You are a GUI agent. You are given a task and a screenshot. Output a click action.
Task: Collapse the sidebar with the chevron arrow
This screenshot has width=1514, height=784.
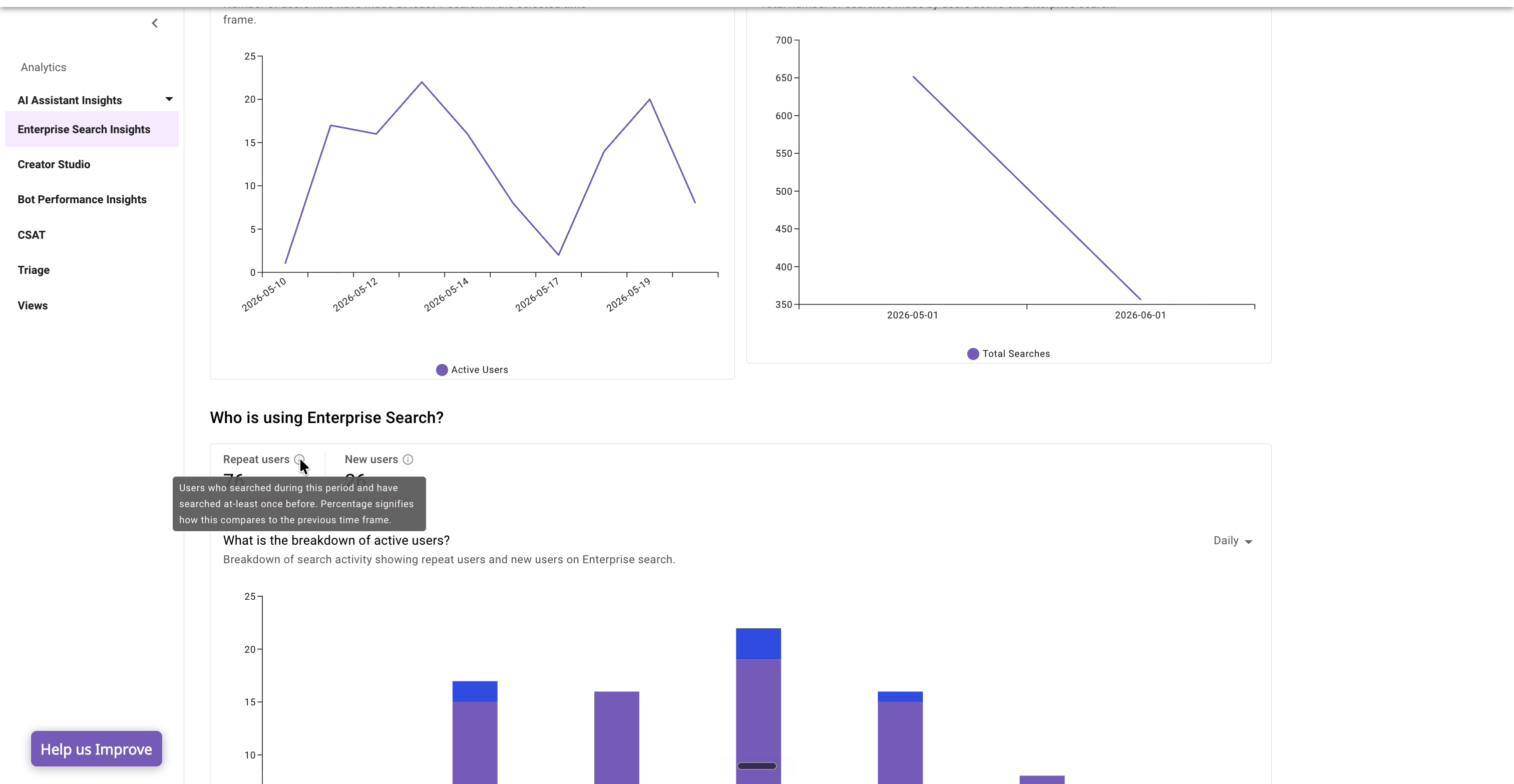tap(155, 24)
